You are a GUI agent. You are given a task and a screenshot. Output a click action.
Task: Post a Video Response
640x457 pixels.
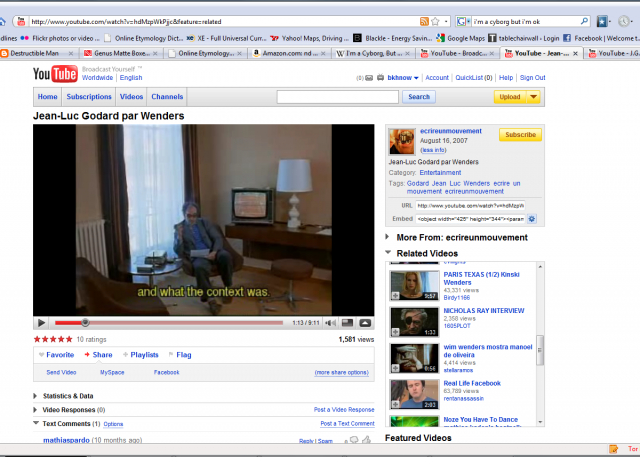pyautogui.click(x=344, y=410)
